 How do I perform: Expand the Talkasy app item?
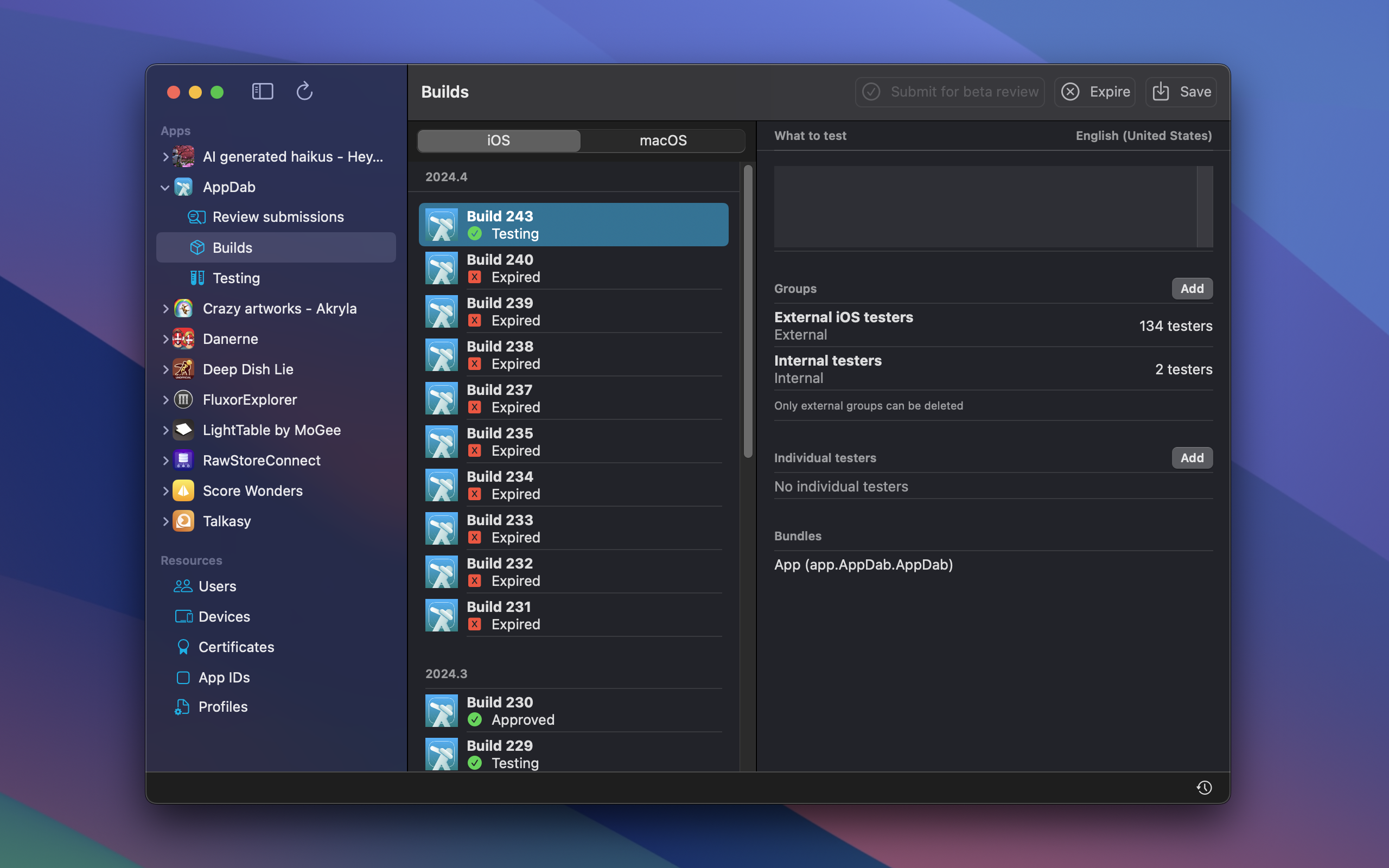(165, 521)
